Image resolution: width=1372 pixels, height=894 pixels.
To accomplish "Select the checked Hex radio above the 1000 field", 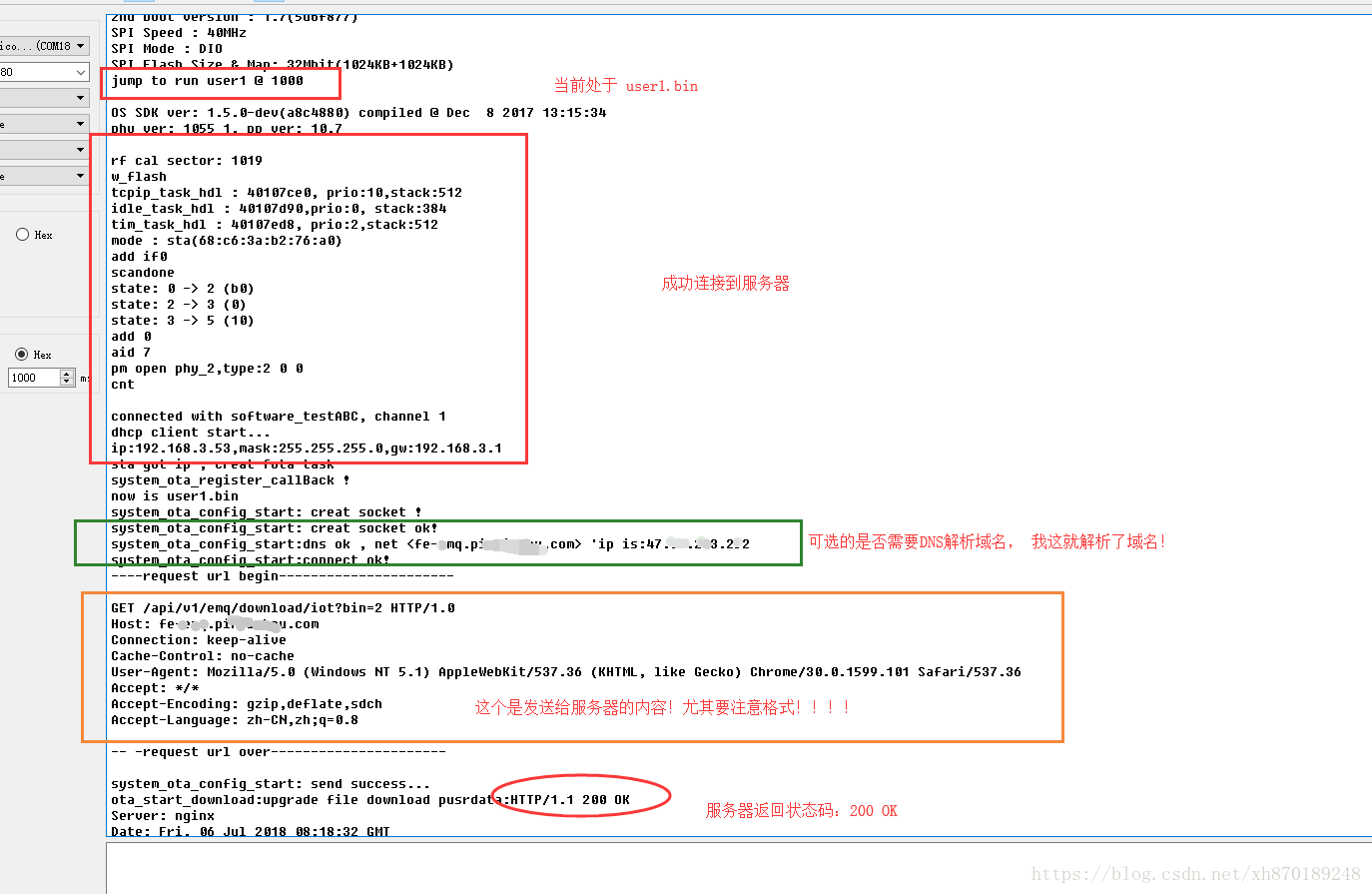I will click(x=22, y=355).
